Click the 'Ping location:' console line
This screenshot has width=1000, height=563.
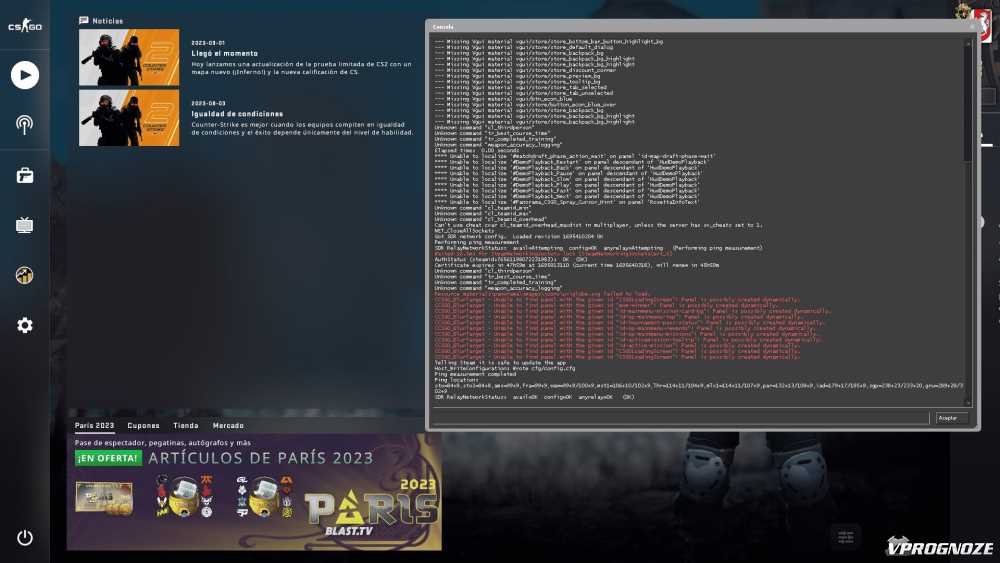(x=456, y=380)
